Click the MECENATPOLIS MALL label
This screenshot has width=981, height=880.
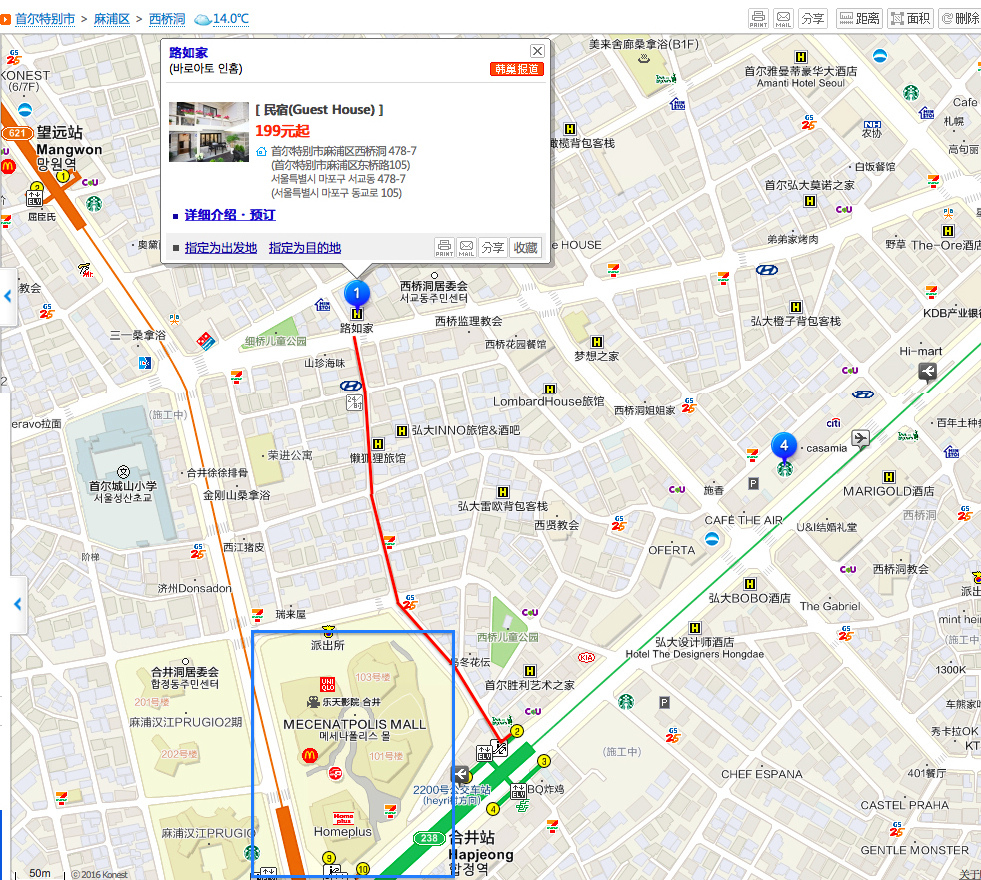[x=354, y=724]
